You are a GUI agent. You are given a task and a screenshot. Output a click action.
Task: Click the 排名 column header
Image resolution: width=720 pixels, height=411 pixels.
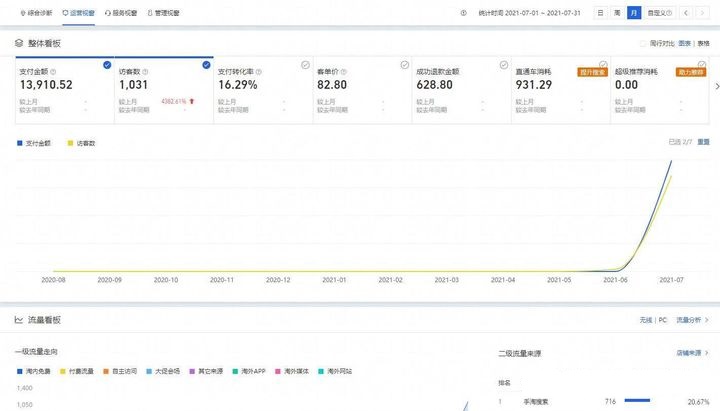pyautogui.click(x=504, y=383)
